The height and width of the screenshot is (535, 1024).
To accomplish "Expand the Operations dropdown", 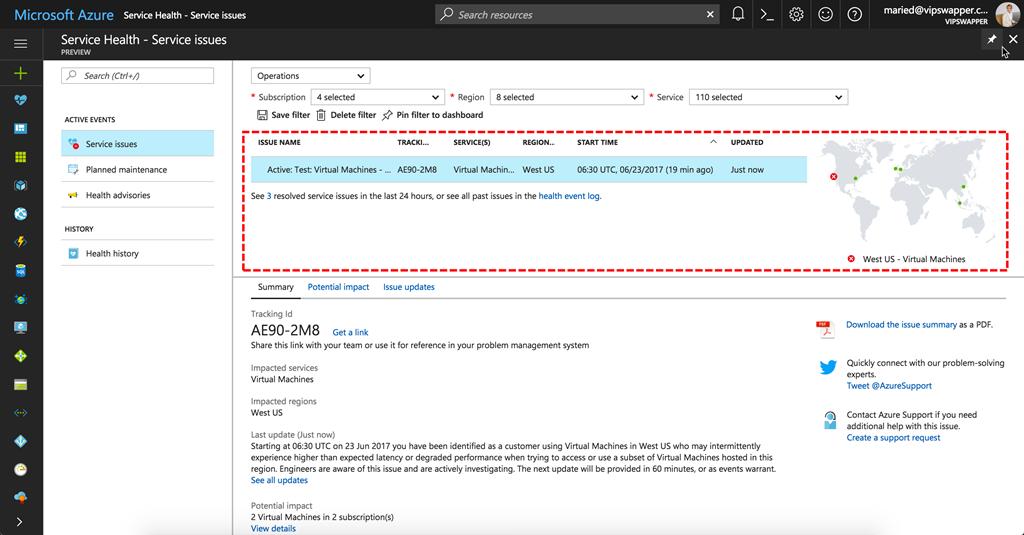I will [310, 76].
